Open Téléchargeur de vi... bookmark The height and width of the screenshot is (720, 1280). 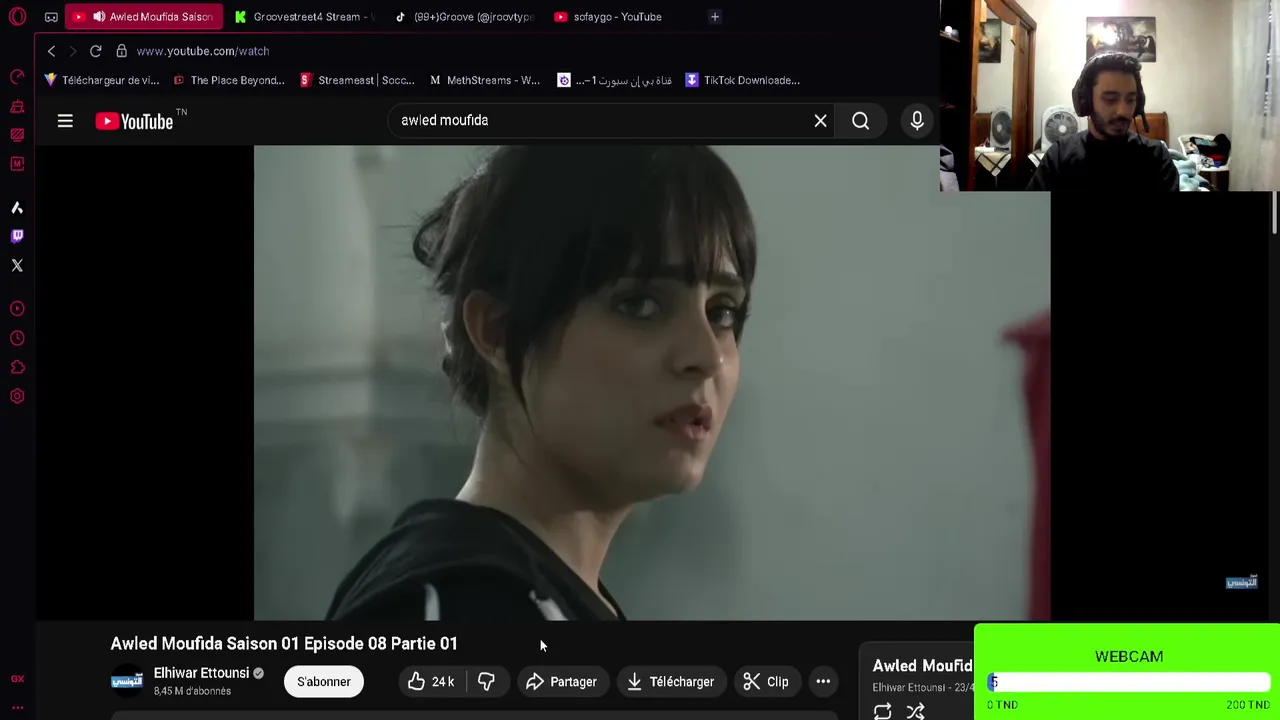[x=102, y=80]
